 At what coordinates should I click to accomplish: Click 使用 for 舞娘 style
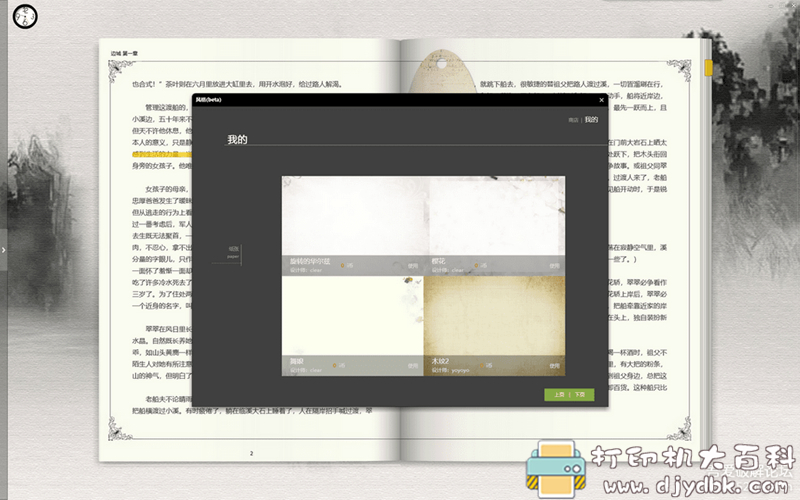tap(413, 366)
